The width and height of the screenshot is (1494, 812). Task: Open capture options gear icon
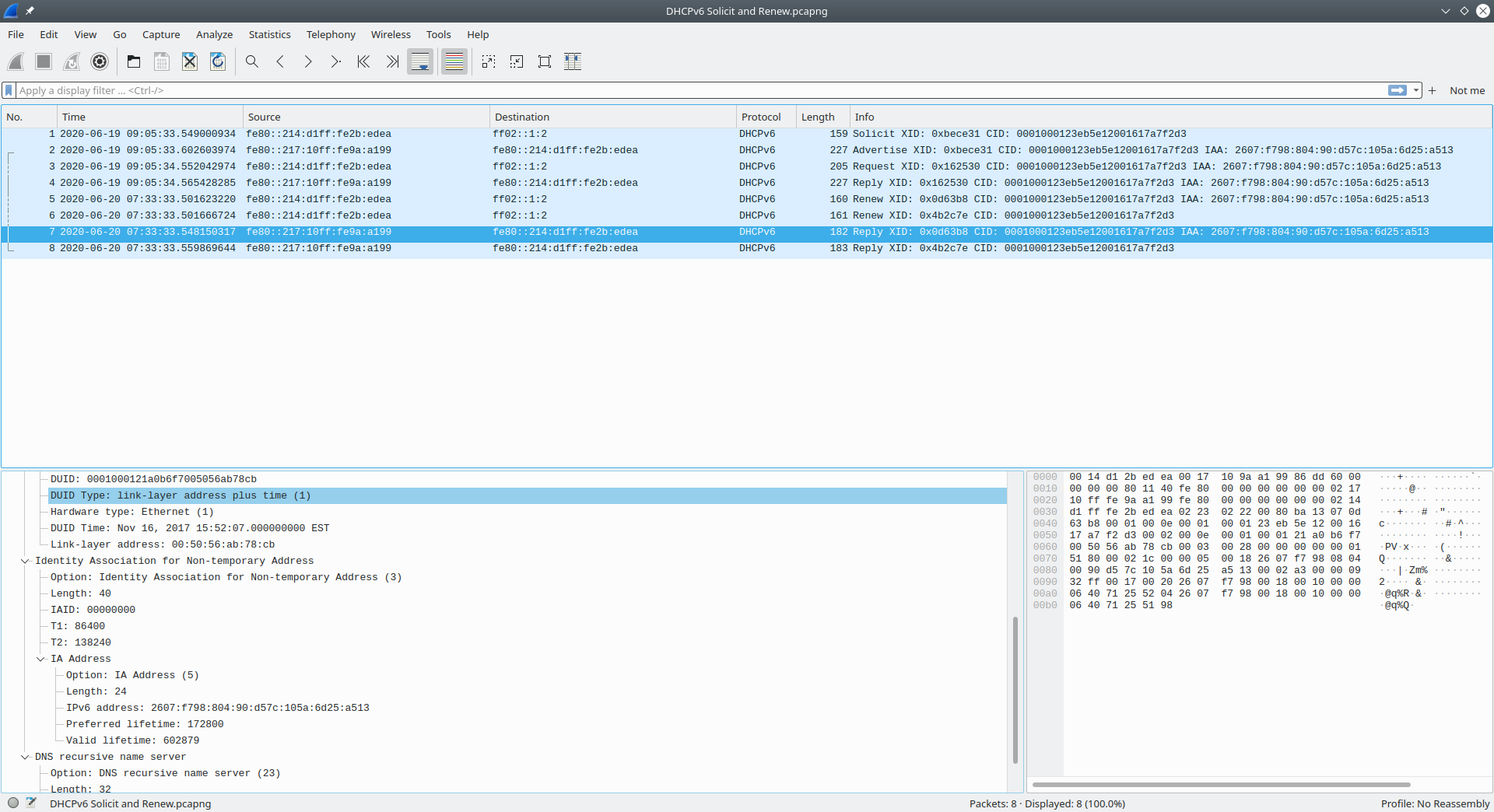click(100, 61)
